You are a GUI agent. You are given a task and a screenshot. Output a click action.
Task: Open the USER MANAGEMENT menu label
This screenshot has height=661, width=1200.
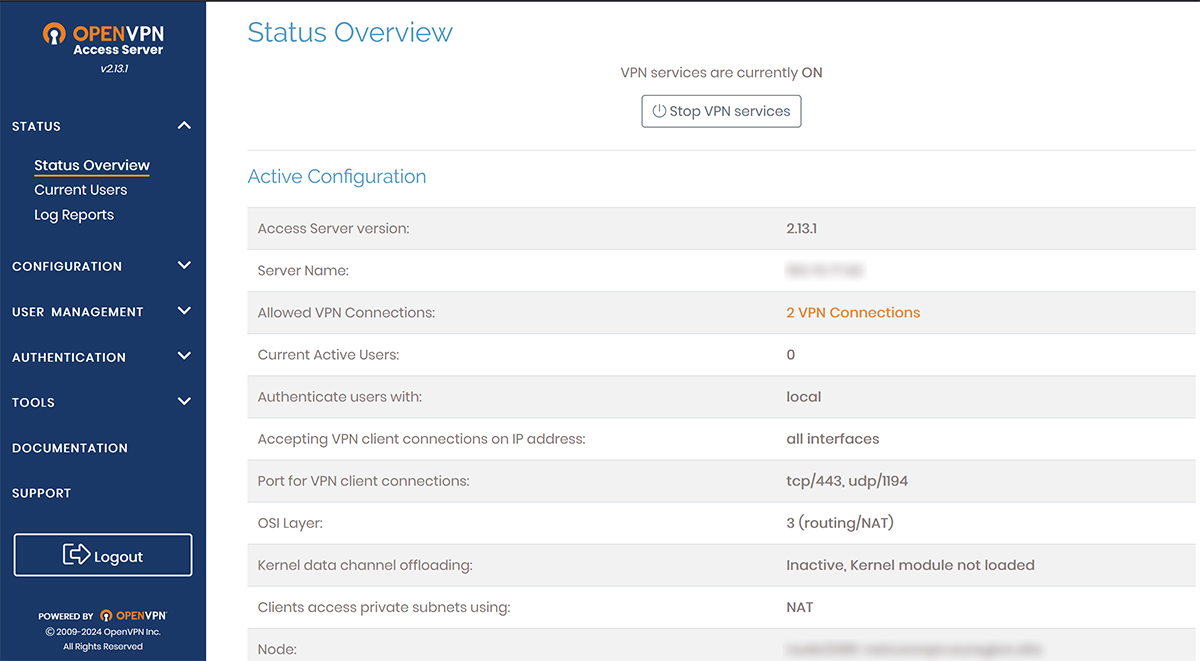point(78,312)
